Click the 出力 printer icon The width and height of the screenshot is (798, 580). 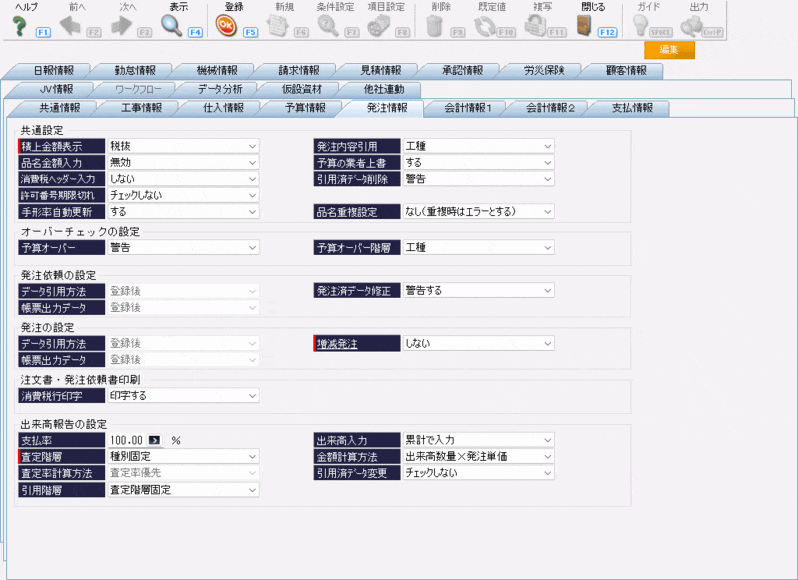pyautogui.click(x=693, y=26)
